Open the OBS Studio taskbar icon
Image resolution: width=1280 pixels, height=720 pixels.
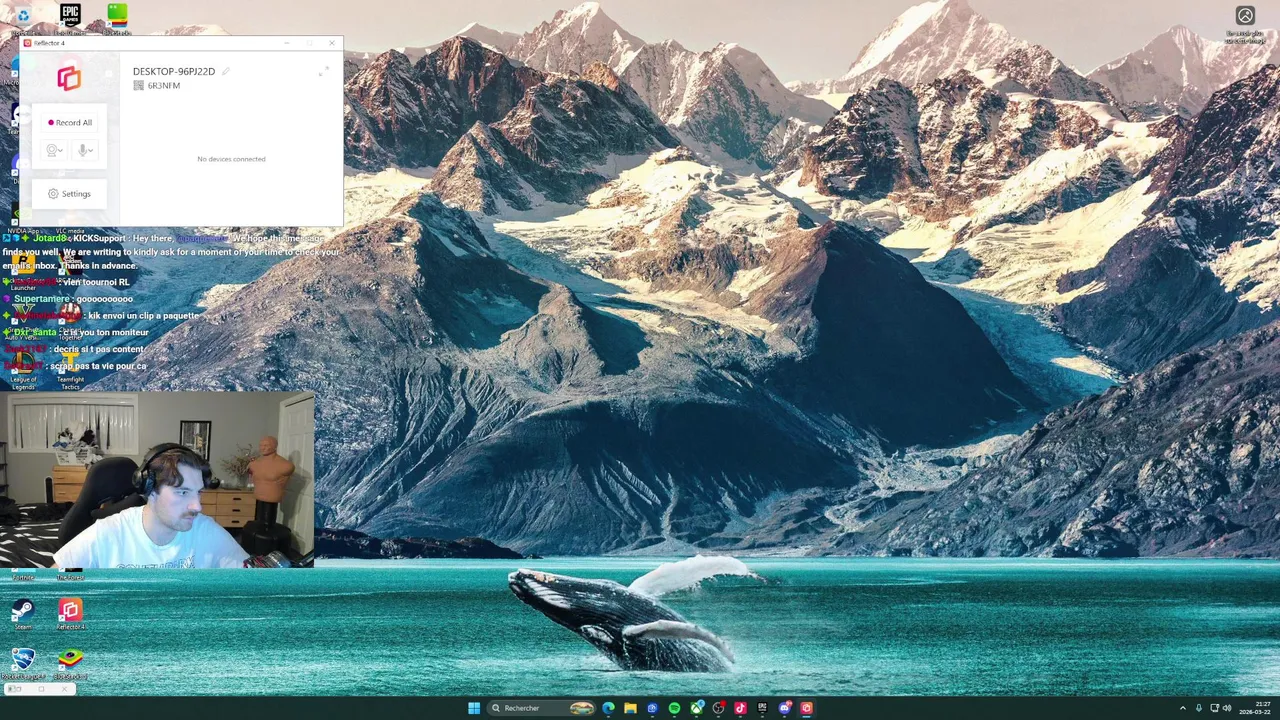[x=718, y=708]
